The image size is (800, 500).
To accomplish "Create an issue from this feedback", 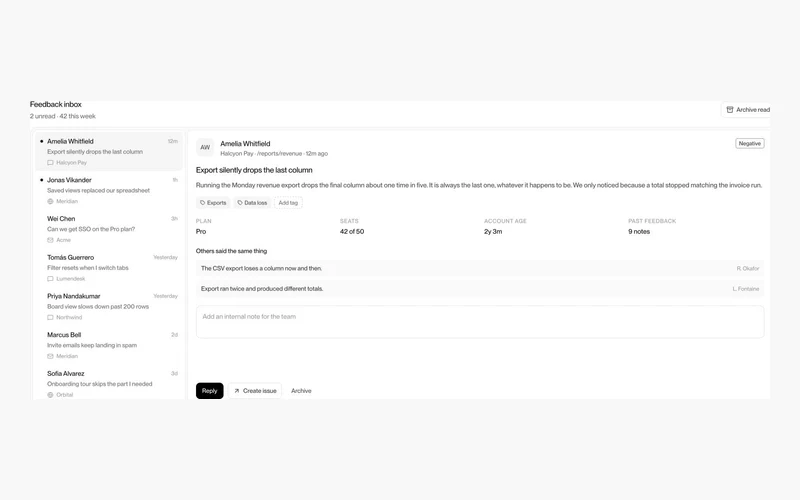I will 255,391.
